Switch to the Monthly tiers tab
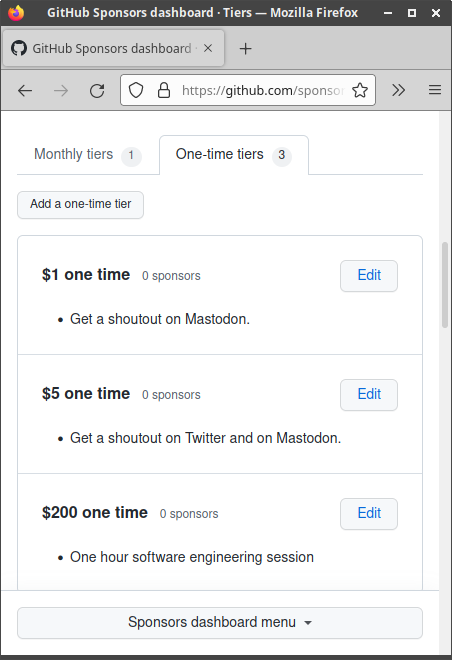452x660 pixels. point(88,155)
